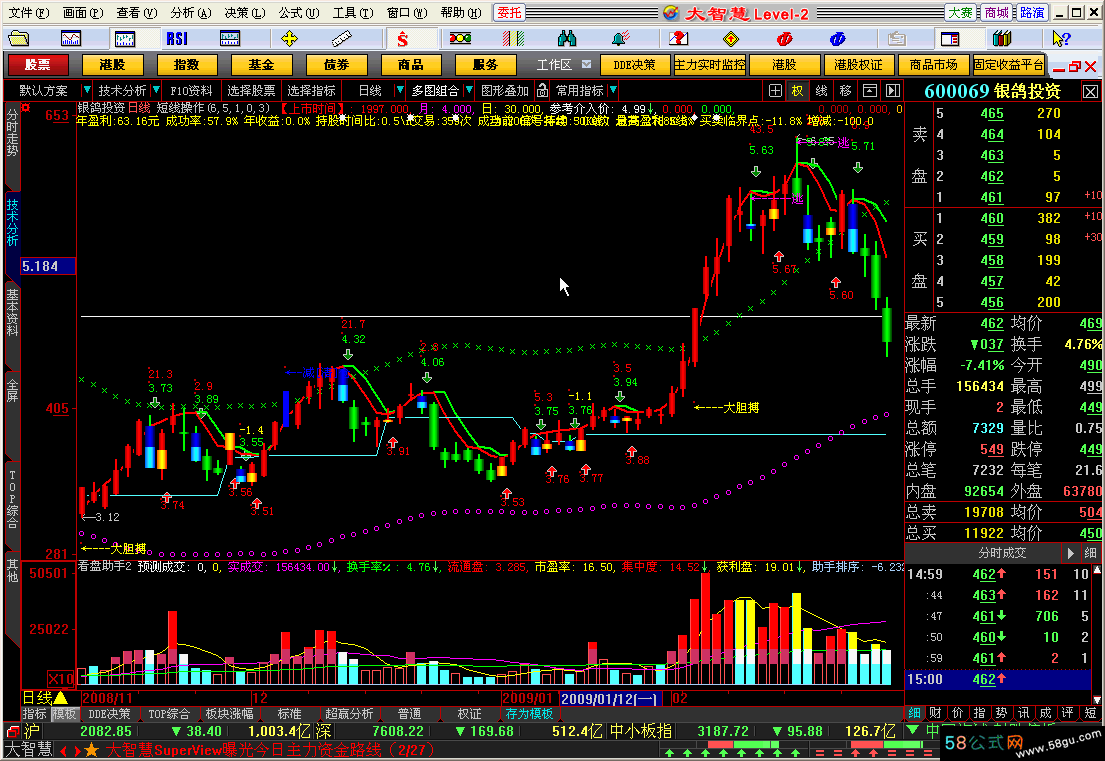Open the red dollar sign tool
Image resolution: width=1105 pixels, height=761 pixels.
[x=402, y=38]
